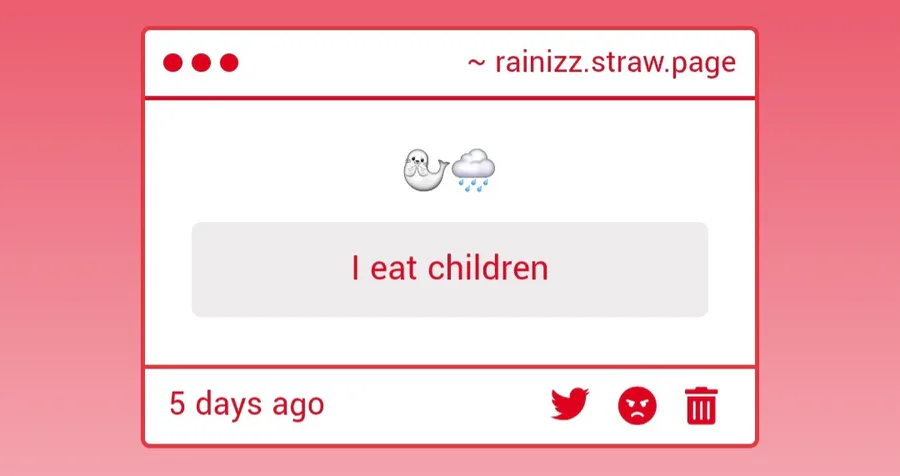Select the "I eat children" message box
Screen dimensions: 900x476
tap(449, 269)
